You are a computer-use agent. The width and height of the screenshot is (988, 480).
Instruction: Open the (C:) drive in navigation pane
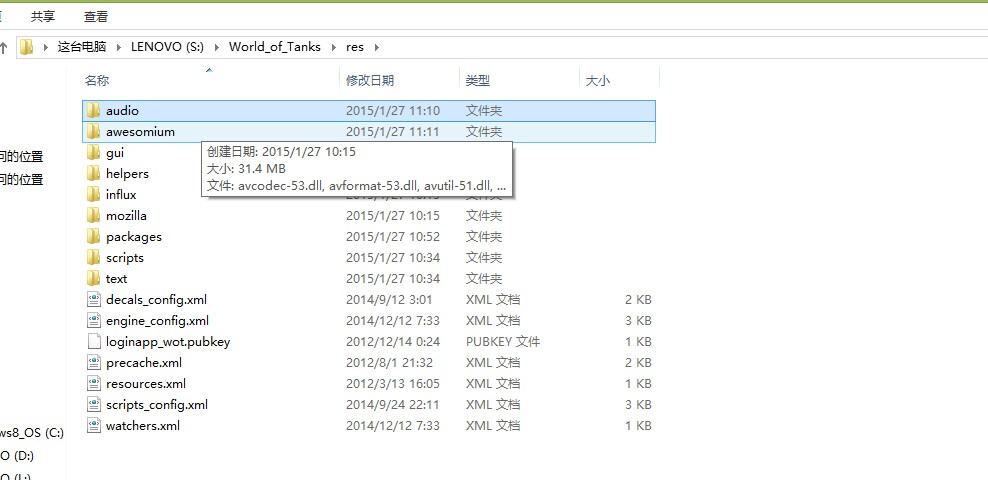[32, 433]
